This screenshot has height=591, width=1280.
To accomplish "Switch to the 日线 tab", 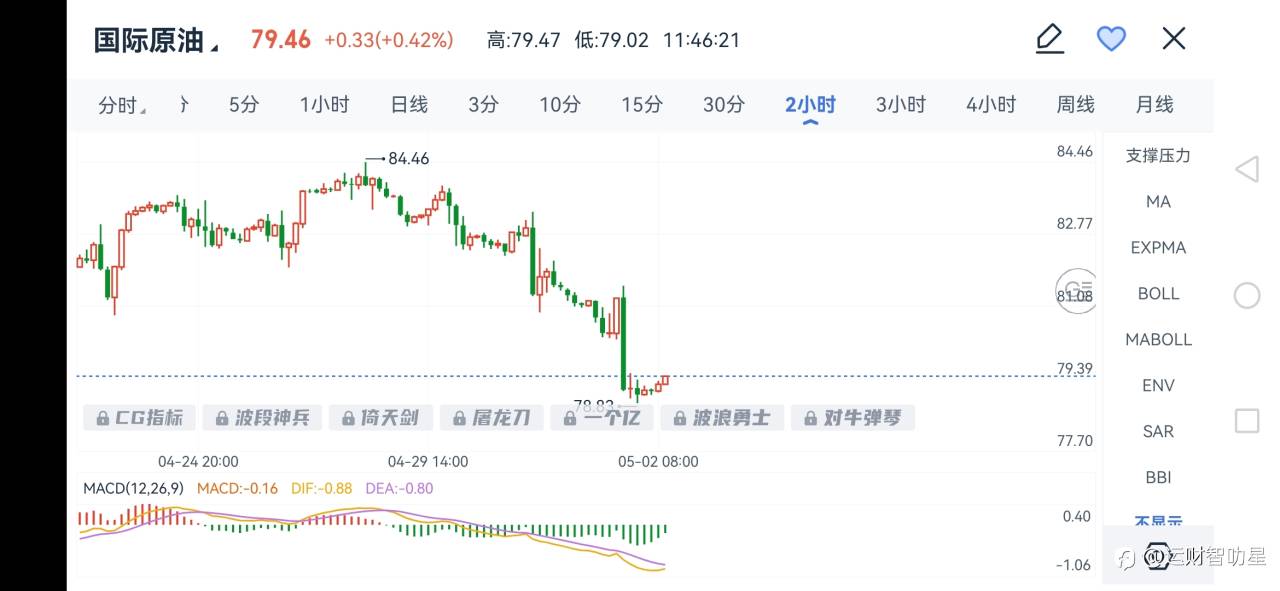I will [409, 104].
